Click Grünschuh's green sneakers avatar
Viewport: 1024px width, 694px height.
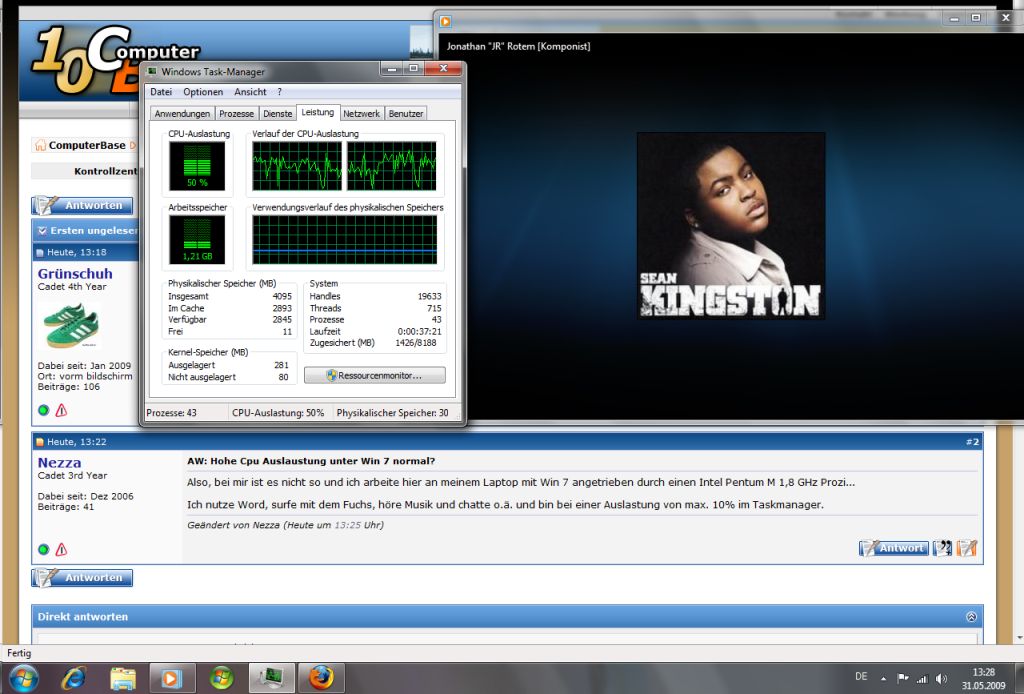click(71, 326)
